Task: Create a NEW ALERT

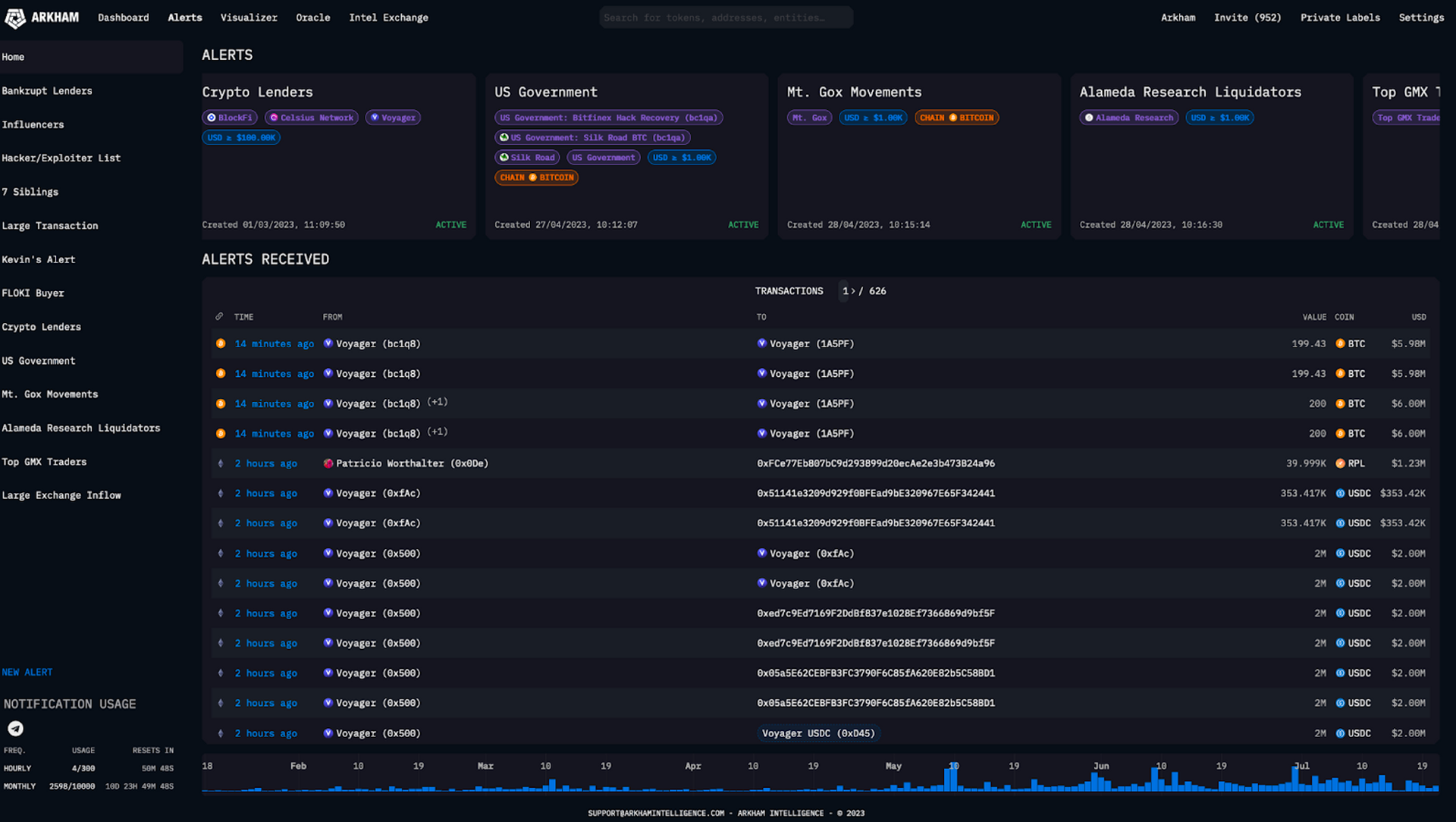Action: pos(27,673)
